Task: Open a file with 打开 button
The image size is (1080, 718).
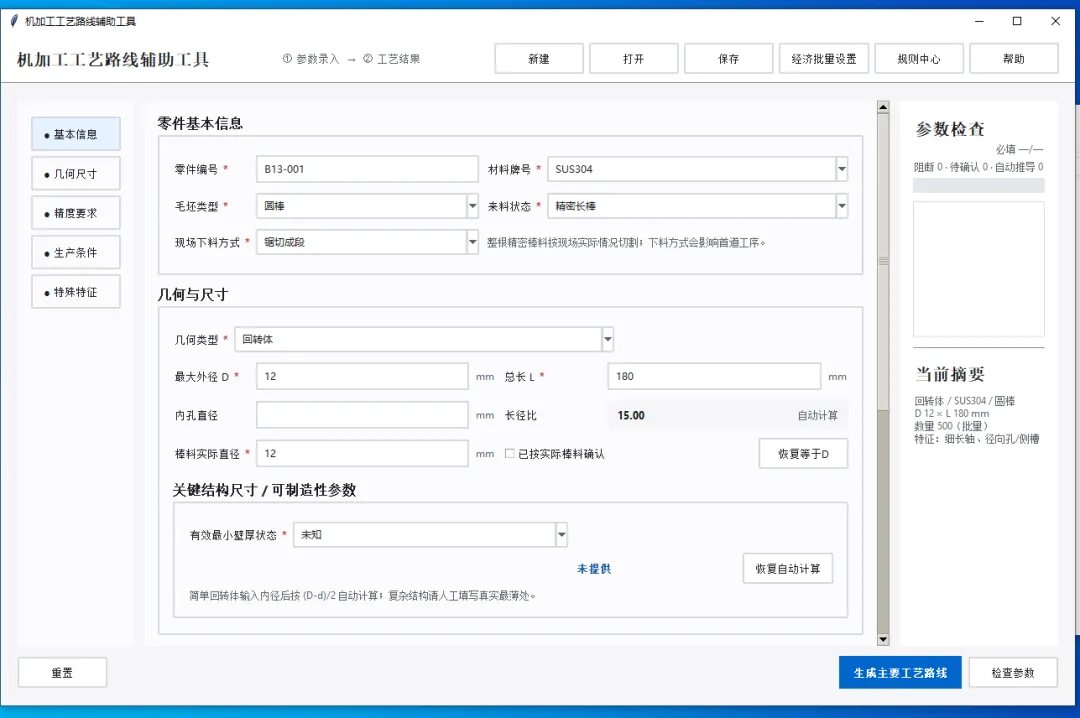Action: tap(634, 59)
